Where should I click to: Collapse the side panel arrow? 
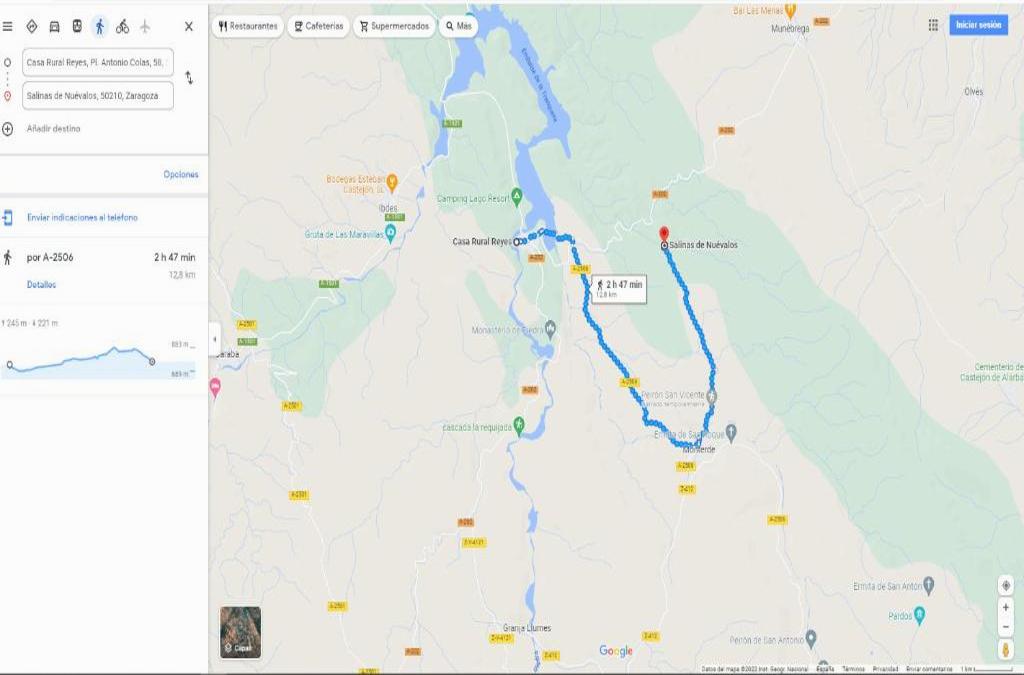point(215,339)
